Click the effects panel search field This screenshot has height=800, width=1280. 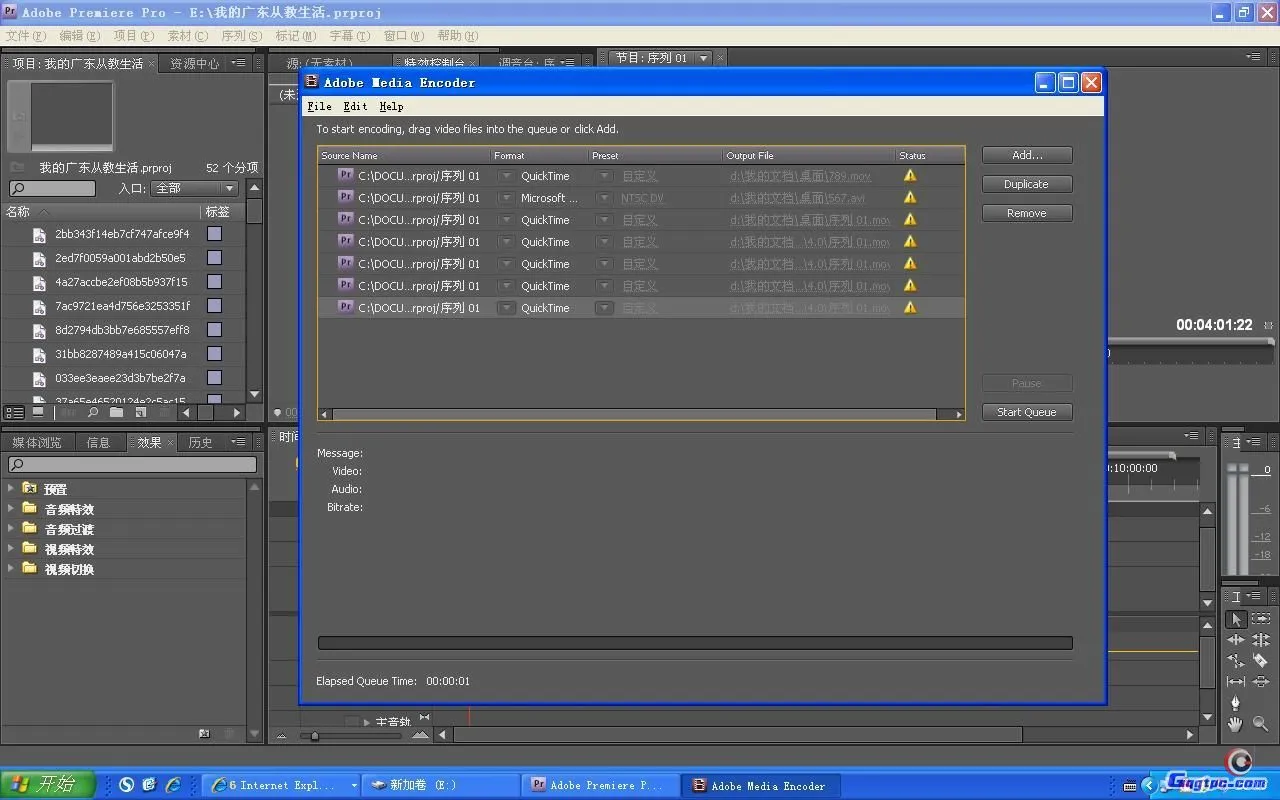tap(133, 465)
